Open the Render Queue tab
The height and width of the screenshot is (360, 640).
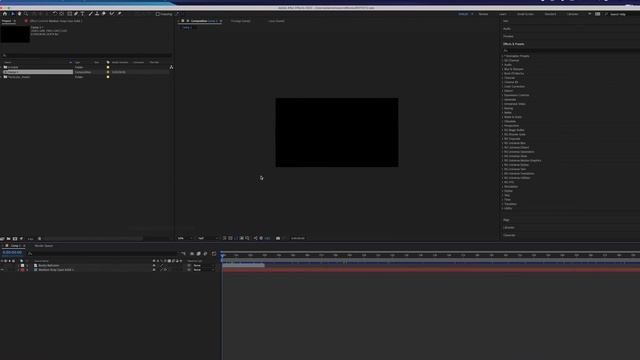coord(44,246)
